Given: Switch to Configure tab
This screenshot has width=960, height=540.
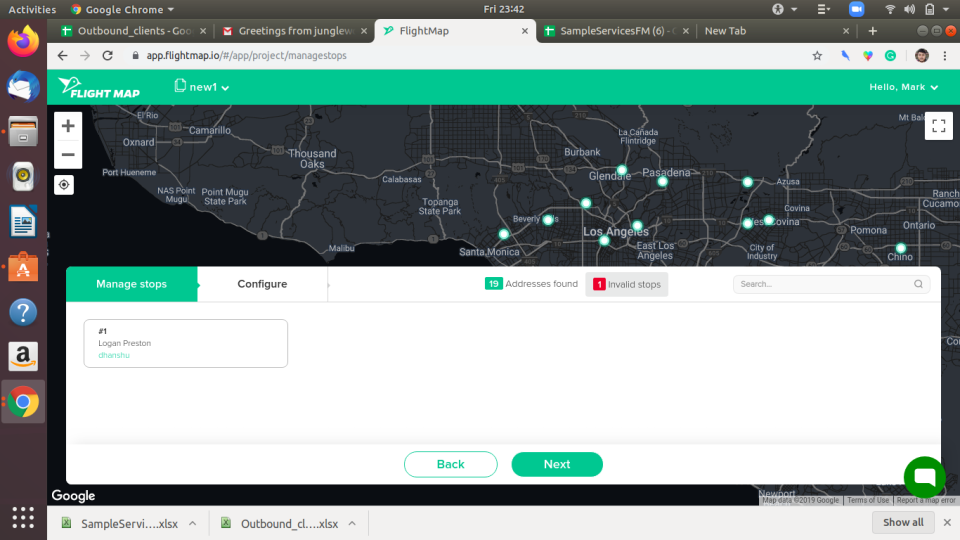Looking at the screenshot, I should tap(262, 284).
